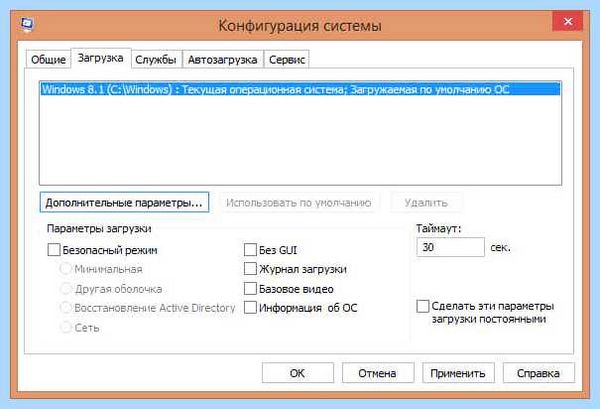This screenshot has height=409, width=600.
Task: Select the Сеть radio option
Action: (x=65, y=328)
